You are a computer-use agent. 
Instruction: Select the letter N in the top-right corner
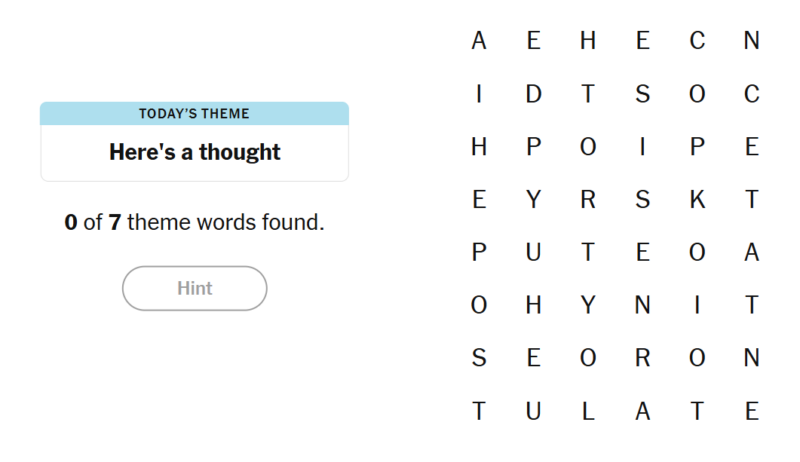point(752,41)
